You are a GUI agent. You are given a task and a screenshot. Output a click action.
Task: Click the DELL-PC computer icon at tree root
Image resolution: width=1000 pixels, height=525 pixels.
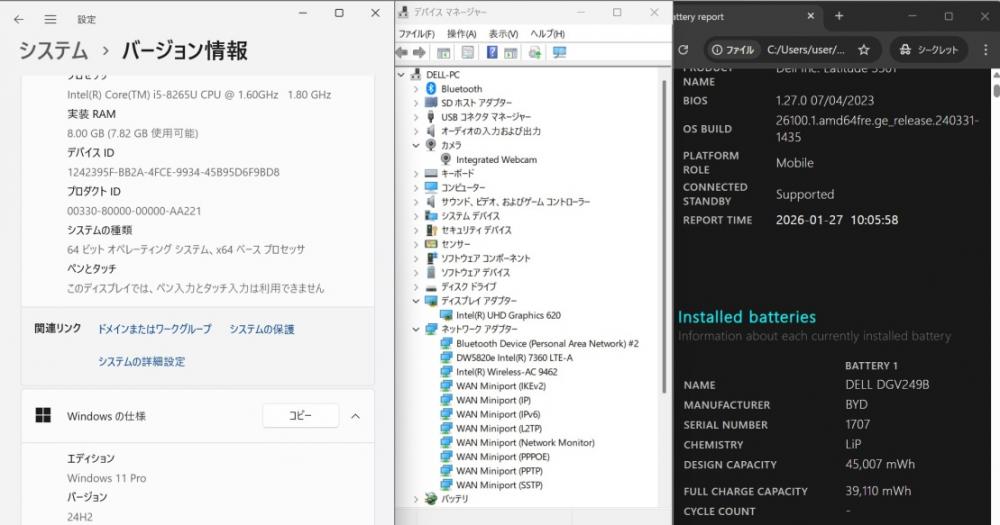416,75
